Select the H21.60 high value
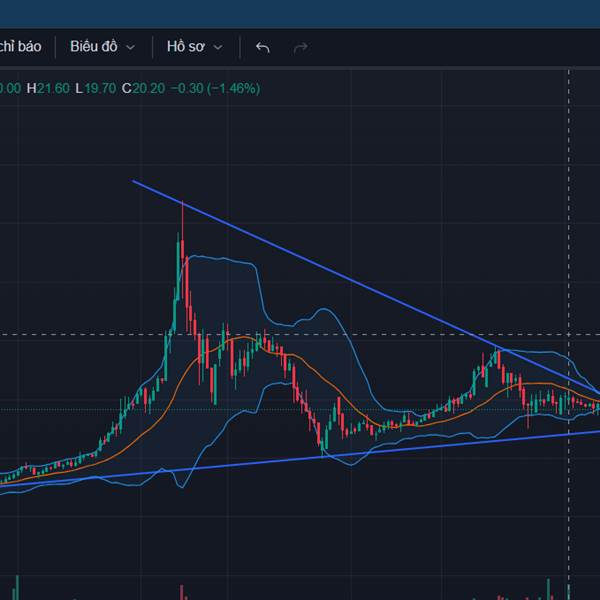Viewport: 600px width, 600px height. click(x=48, y=88)
